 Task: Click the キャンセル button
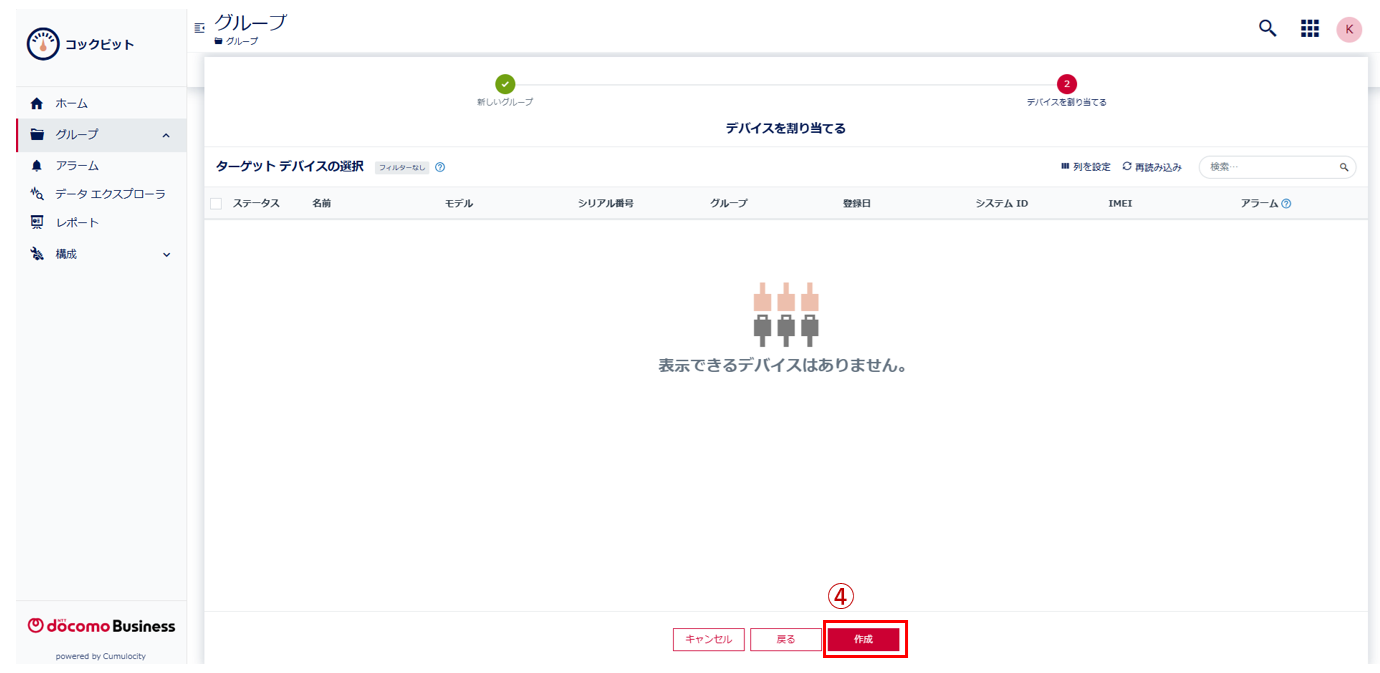[709, 639]
